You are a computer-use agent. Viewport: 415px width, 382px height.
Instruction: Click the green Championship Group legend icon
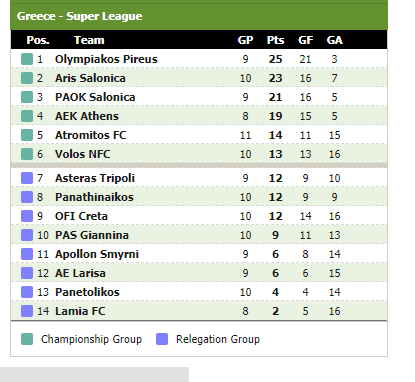(27, 339)
